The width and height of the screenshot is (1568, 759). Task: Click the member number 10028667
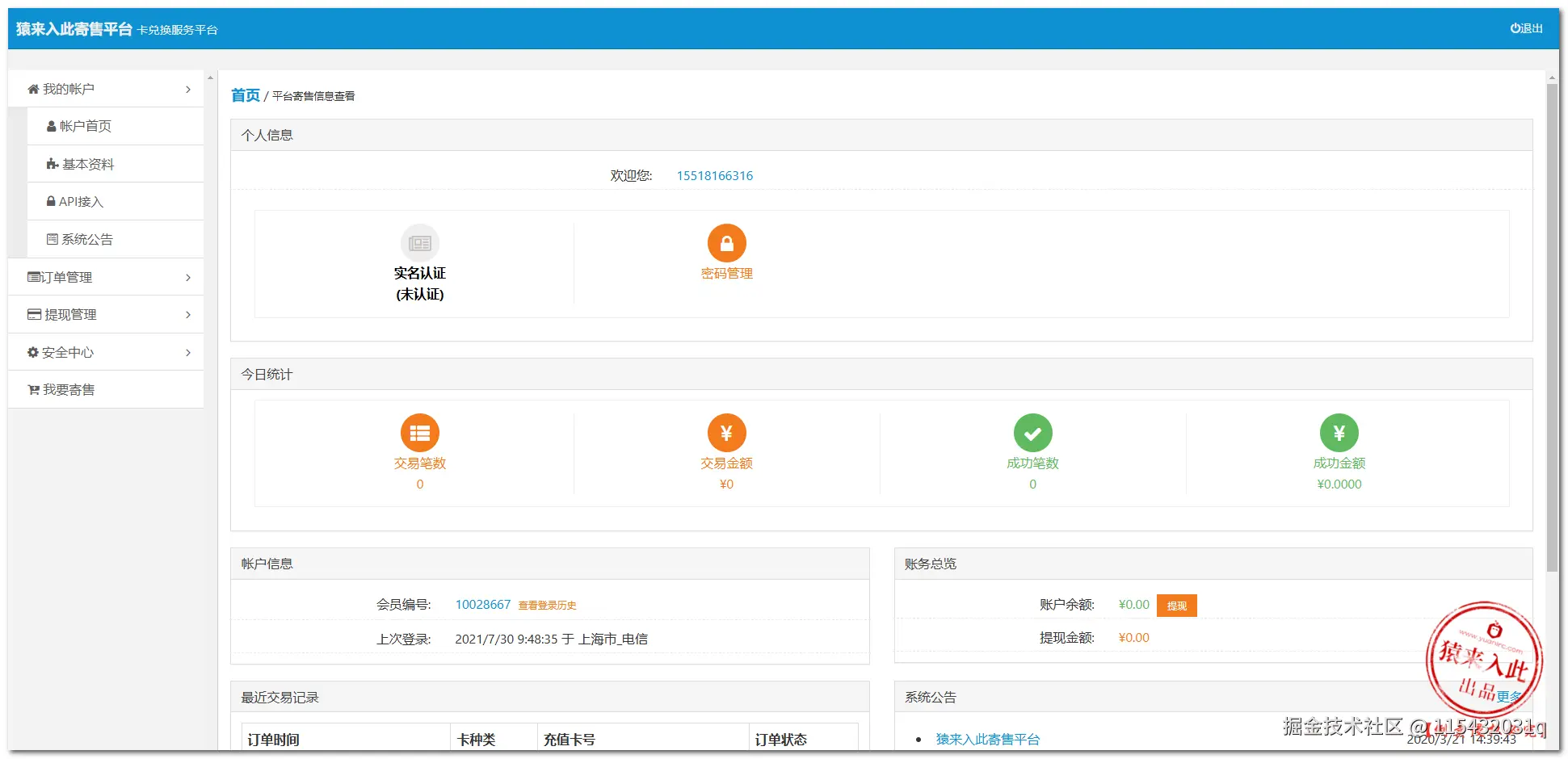483,605
